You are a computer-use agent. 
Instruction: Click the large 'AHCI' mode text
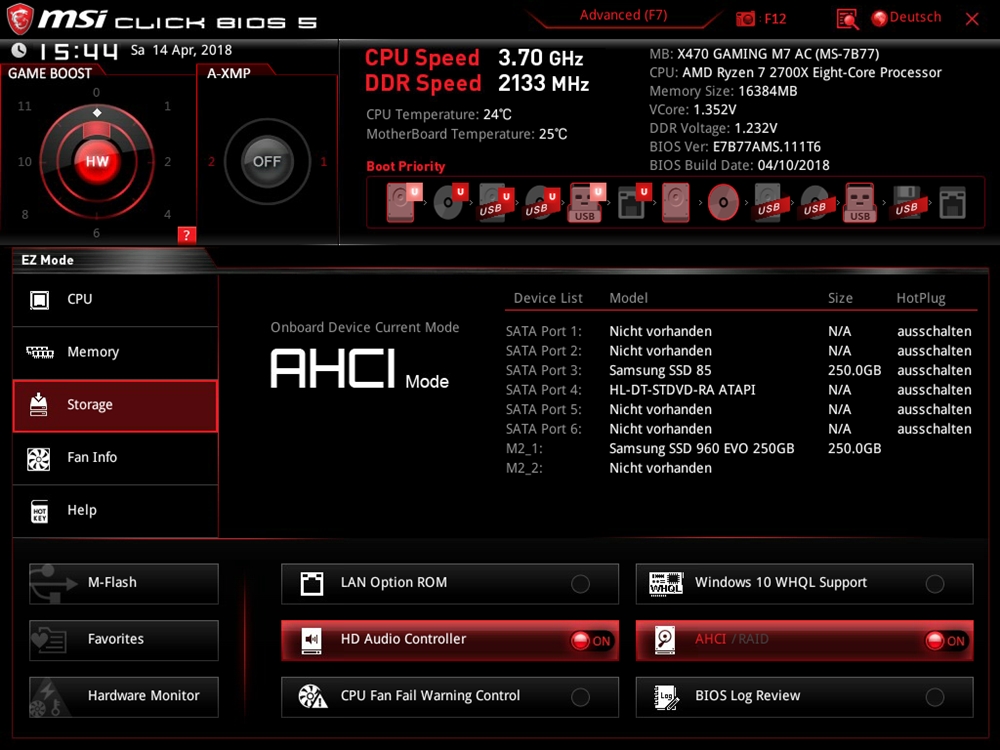pyautogui.click(x=332, y=368)
